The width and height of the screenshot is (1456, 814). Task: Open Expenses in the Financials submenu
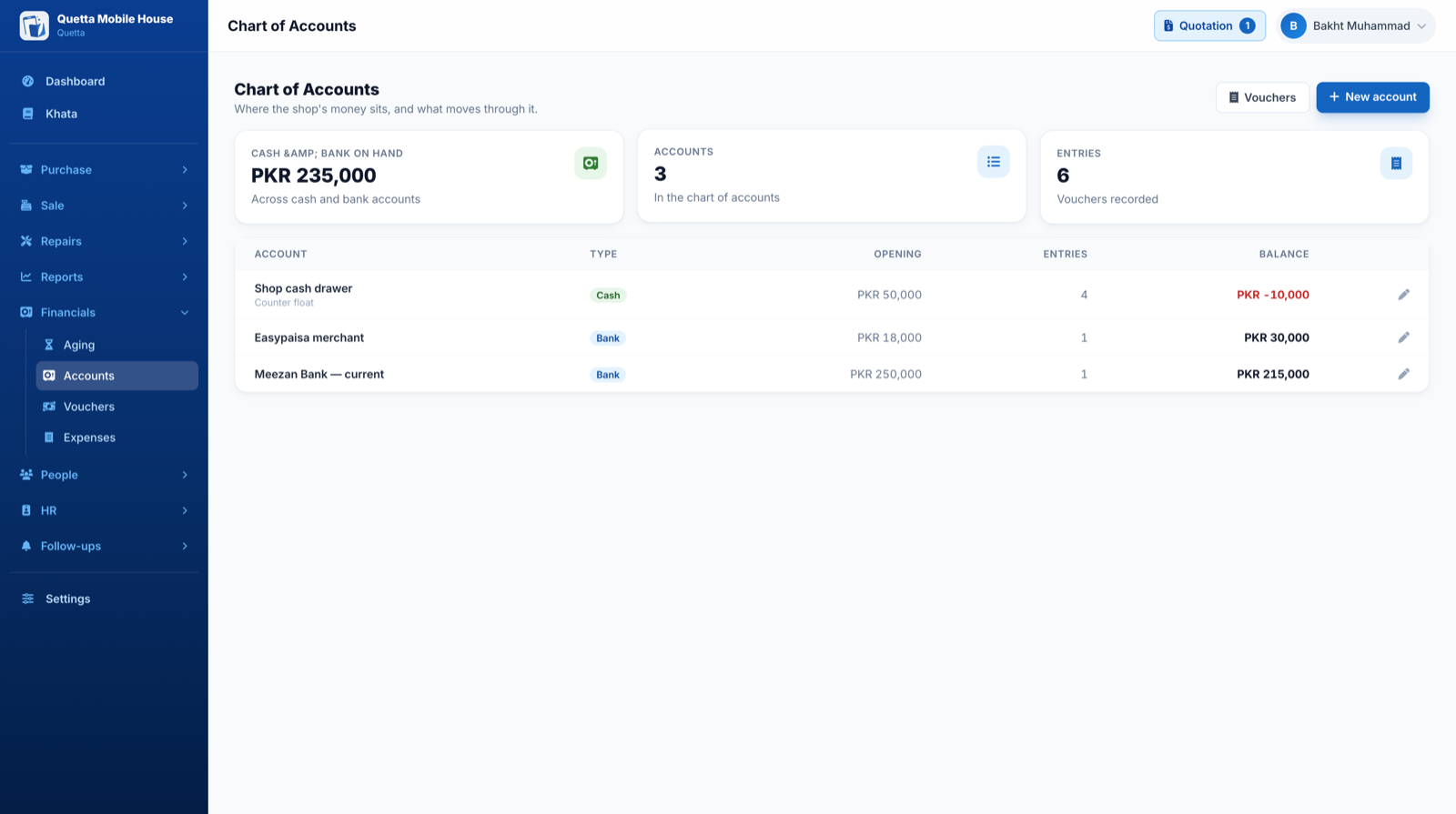coord(116,437)
